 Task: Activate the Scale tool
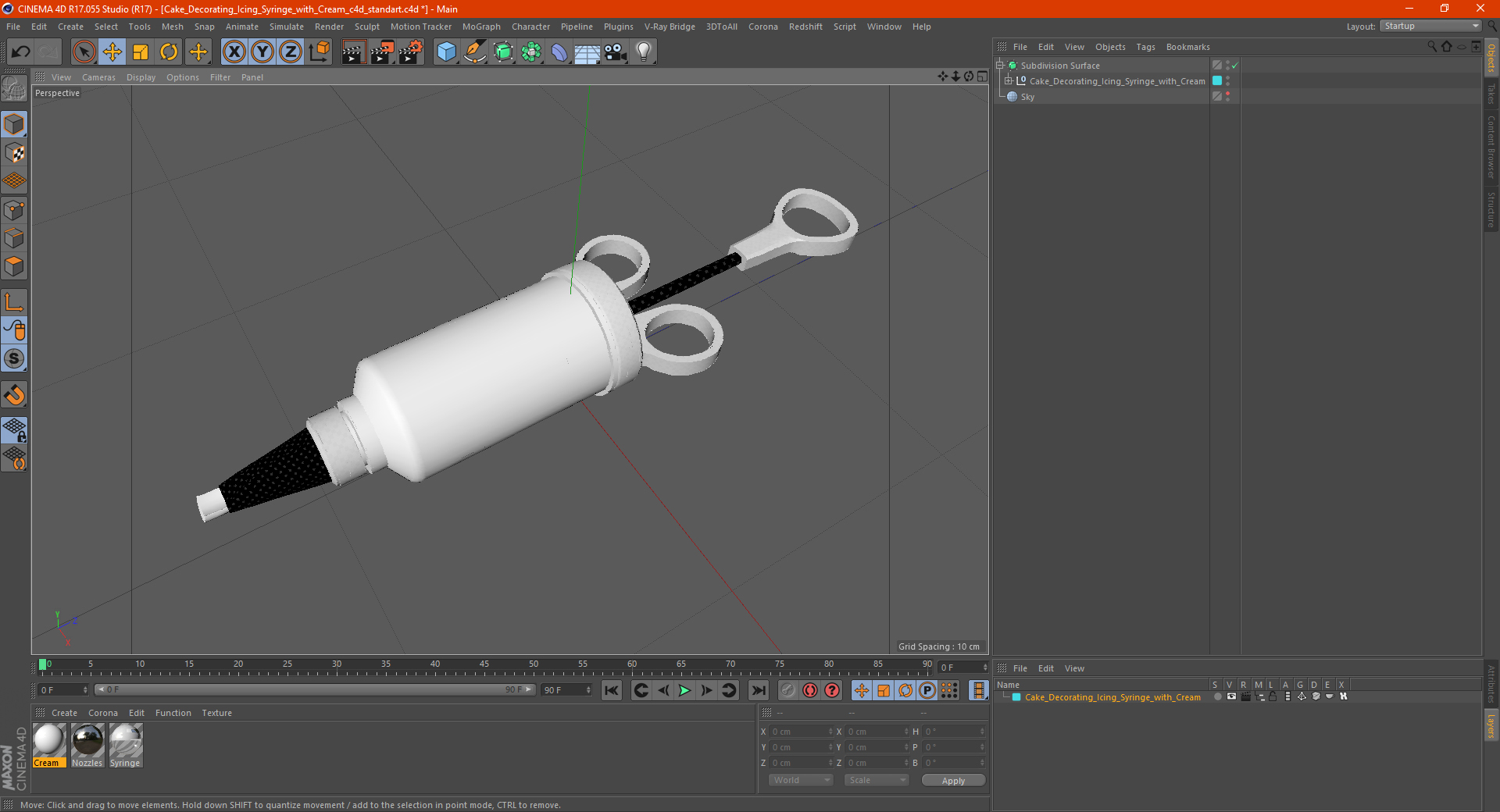coord(141,52)
